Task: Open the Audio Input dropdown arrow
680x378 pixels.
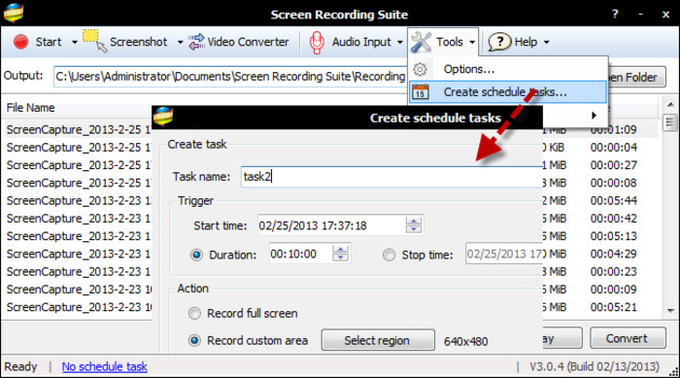Action: click(400, 42)
